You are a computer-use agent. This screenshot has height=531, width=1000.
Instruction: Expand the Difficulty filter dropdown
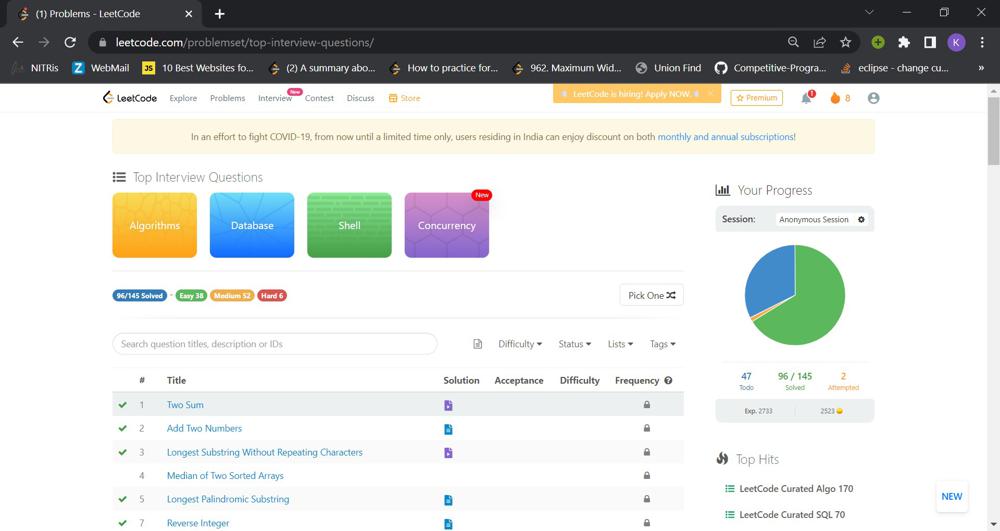(520, 344)
